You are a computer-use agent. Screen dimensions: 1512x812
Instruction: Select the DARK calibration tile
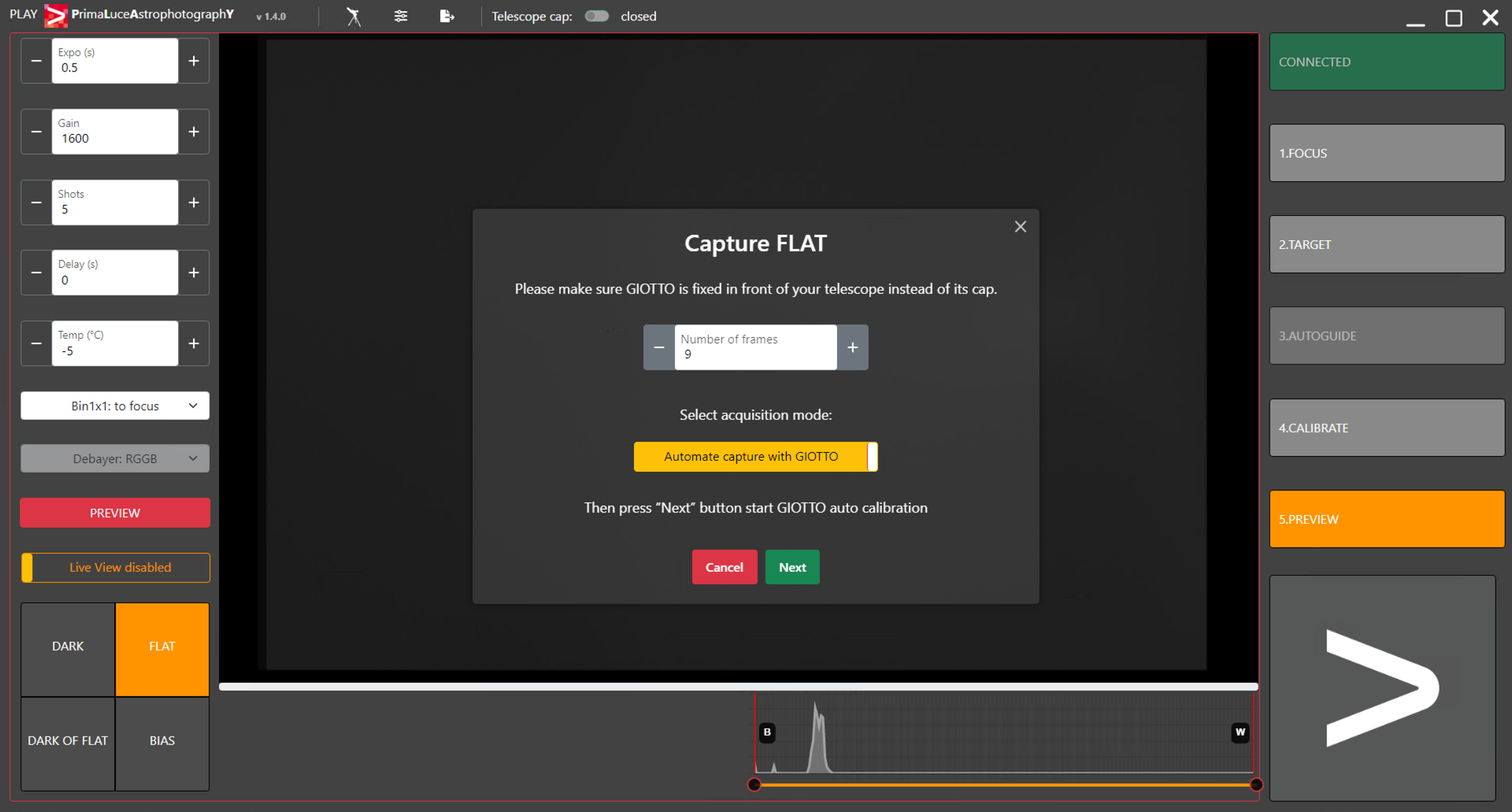tap(68, 649)
